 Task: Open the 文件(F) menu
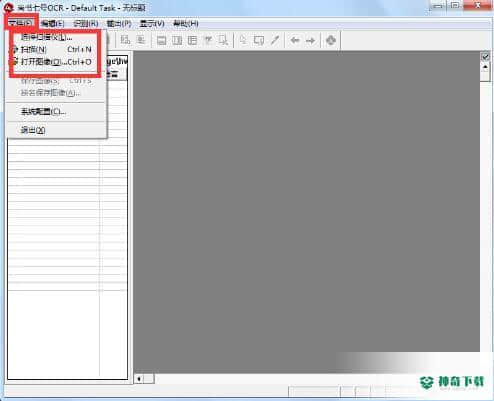pos(20,23)
